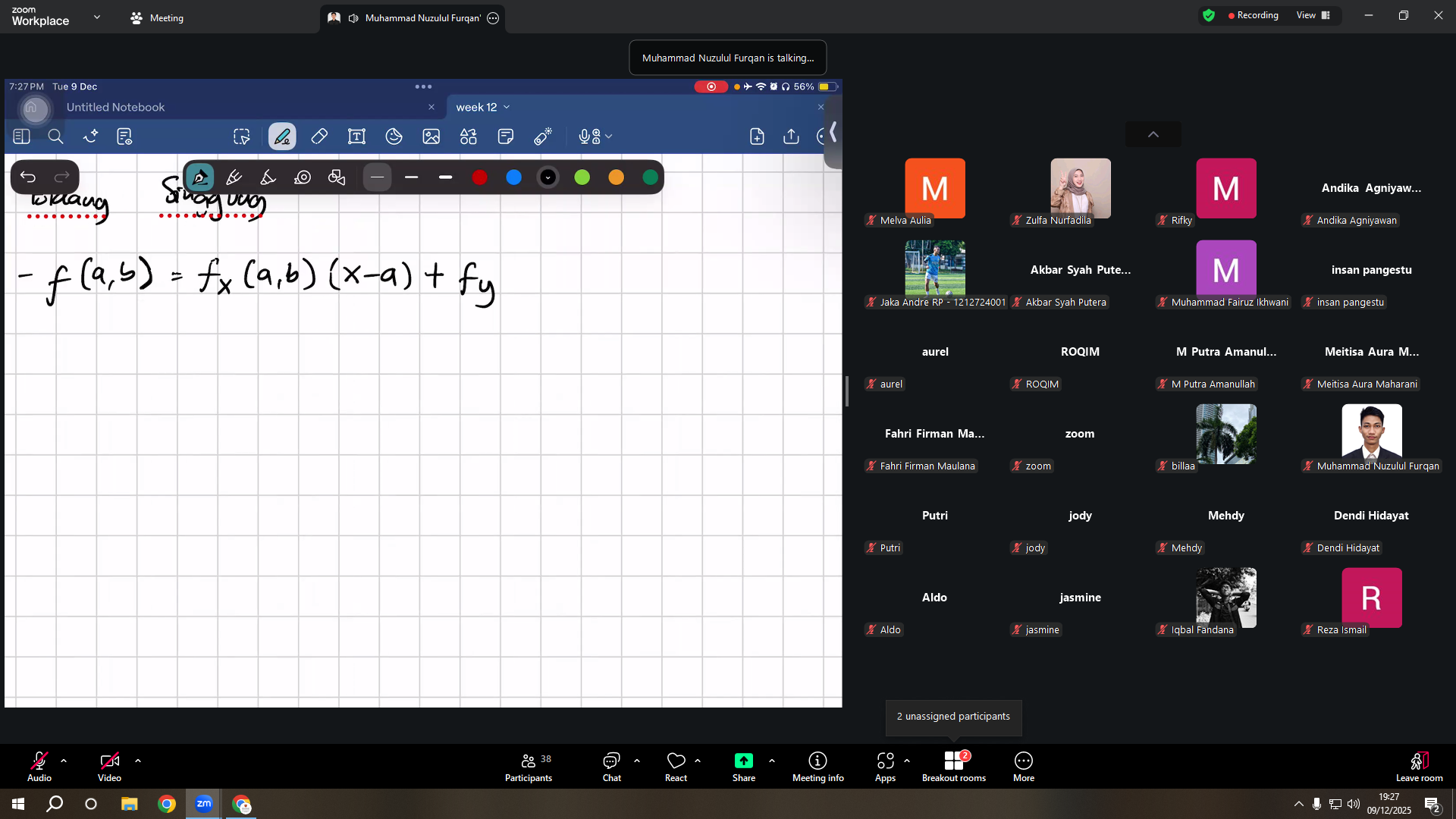The image size is (1456, 819).
Task: Toggle the Chat panel
Action: point(611,766)
